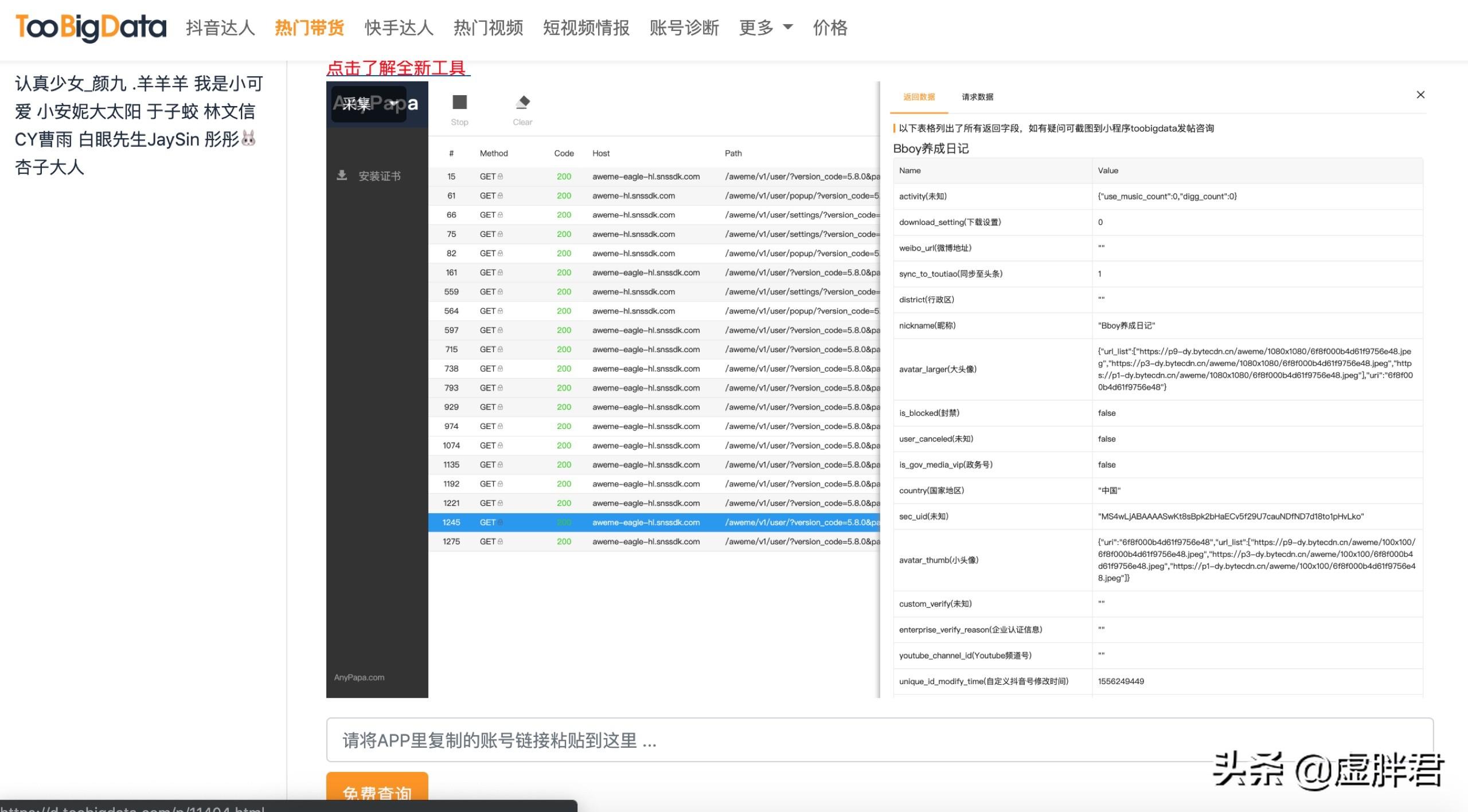Select request row number 1275
This screenshot has height=812, width=1468.
pos(654,541)
